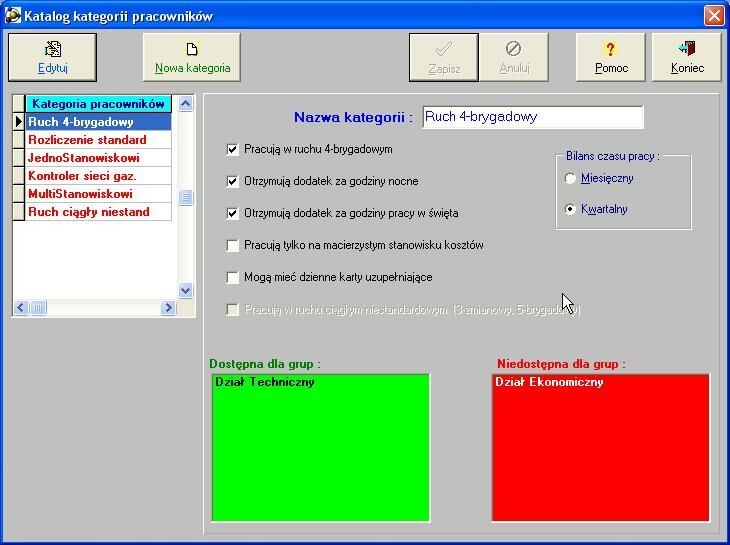Click the Nazwa kategorii input field
The height and width of the screenshot is (545, 730).
click(533, 117)
